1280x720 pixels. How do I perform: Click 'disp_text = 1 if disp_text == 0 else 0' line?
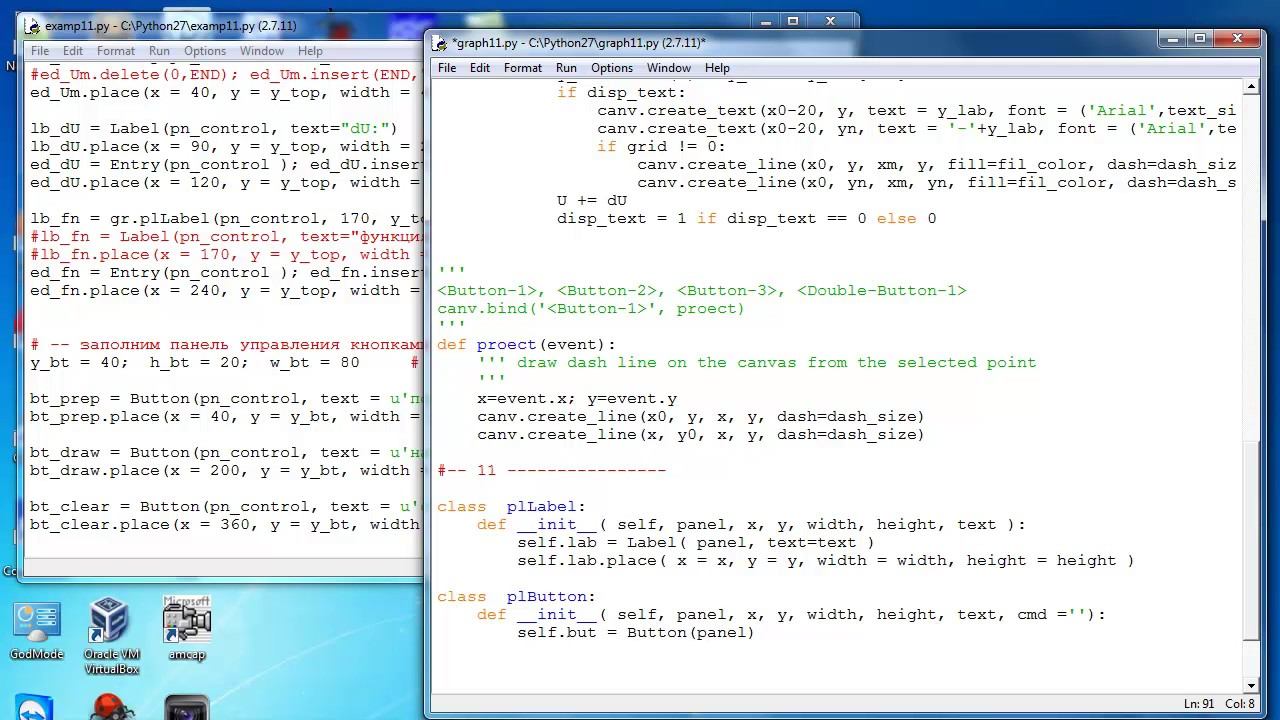[x=747, y=219]
